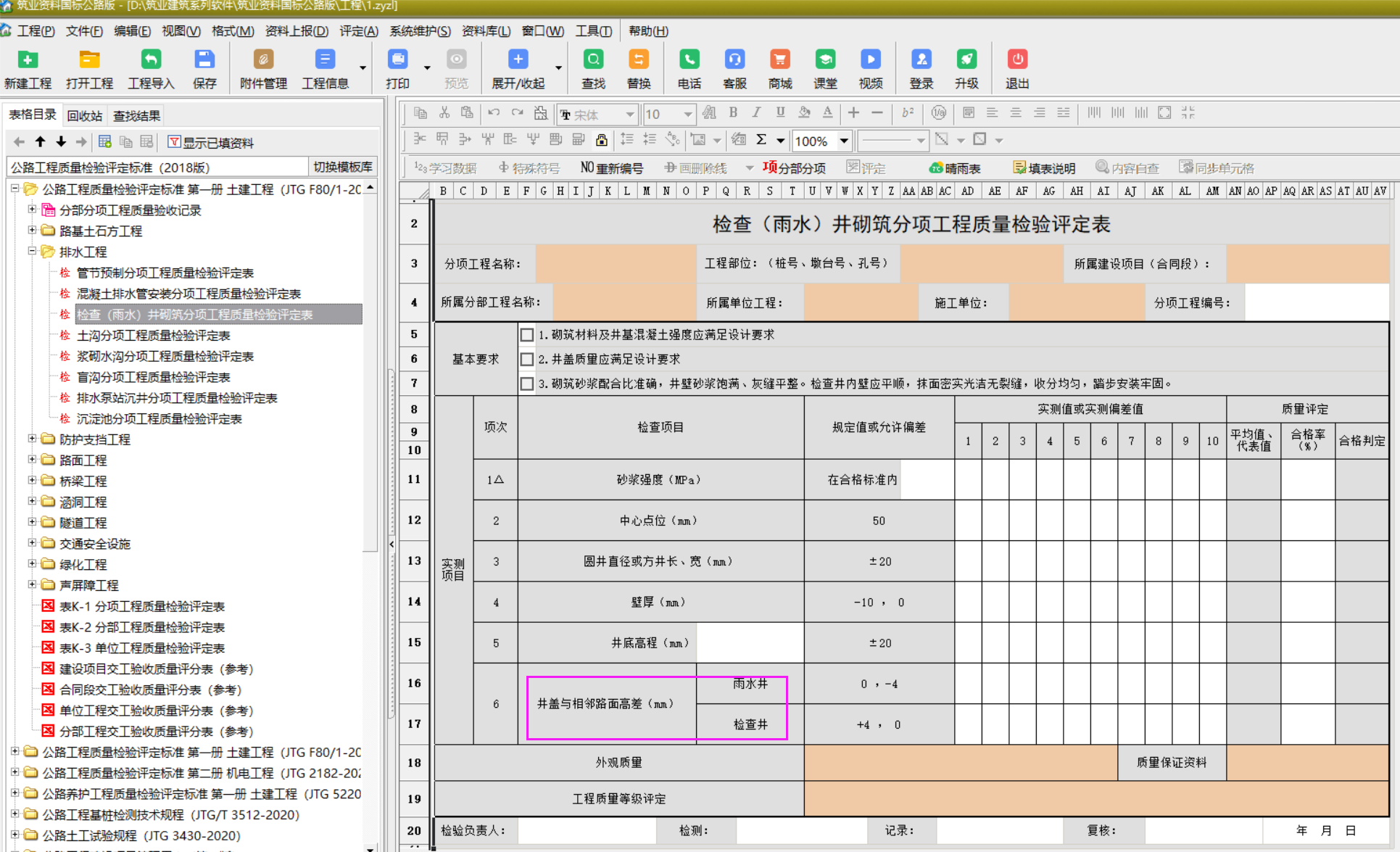Click the Sigma sum icon
The width and height of the screenshot is (1400, 852).
pyautogui.click(x=761, y=139)
